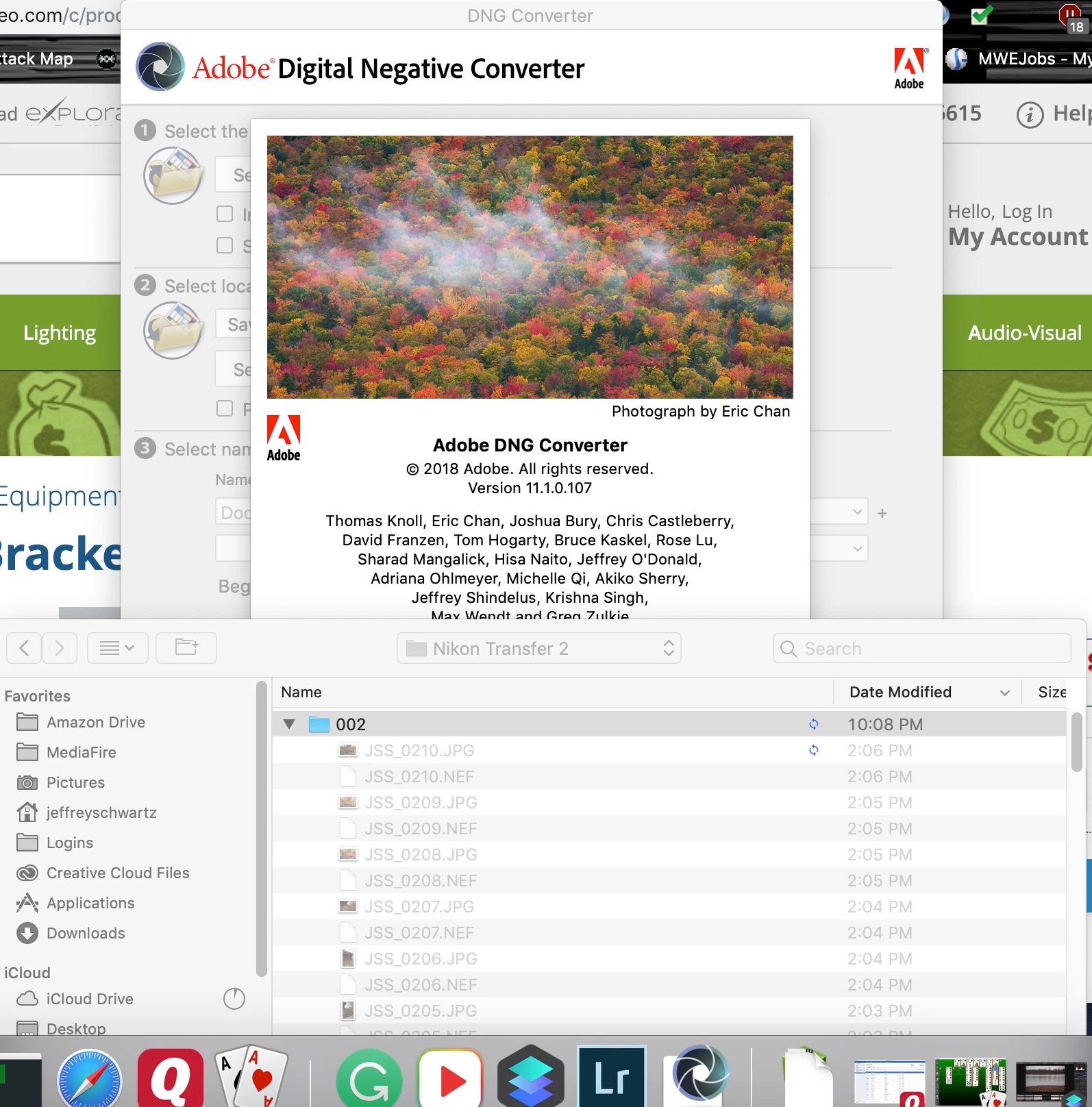
Task: Click the sync icon on JSS_0210.JPG row
Action: coord(813,750)
